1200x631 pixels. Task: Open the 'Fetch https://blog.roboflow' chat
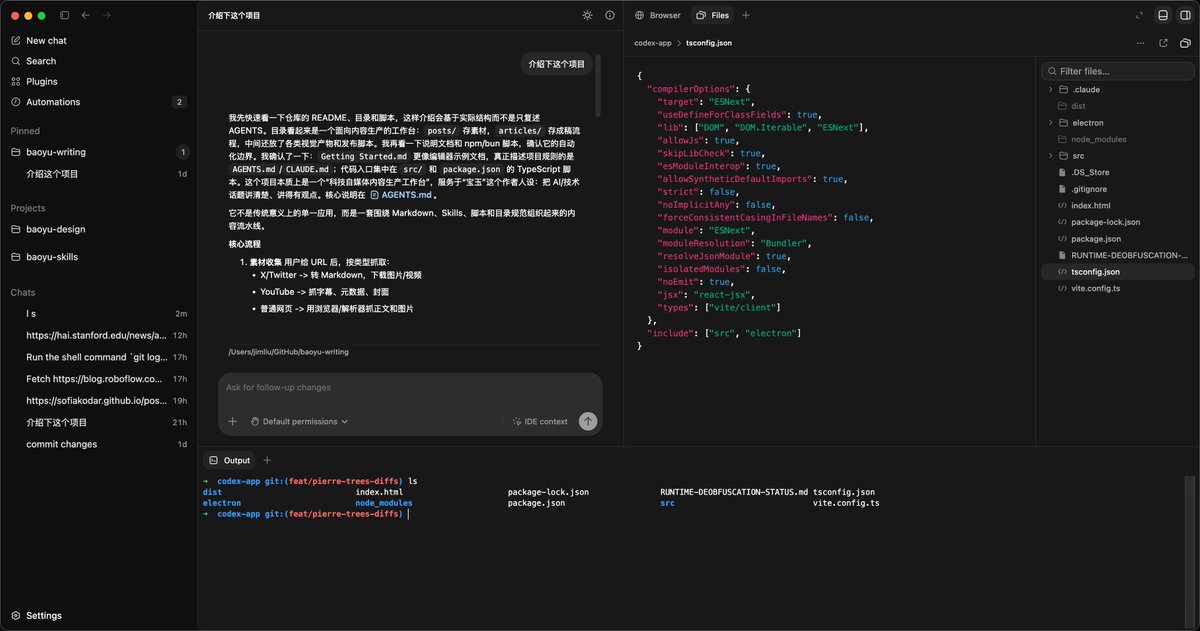point(98,379)
